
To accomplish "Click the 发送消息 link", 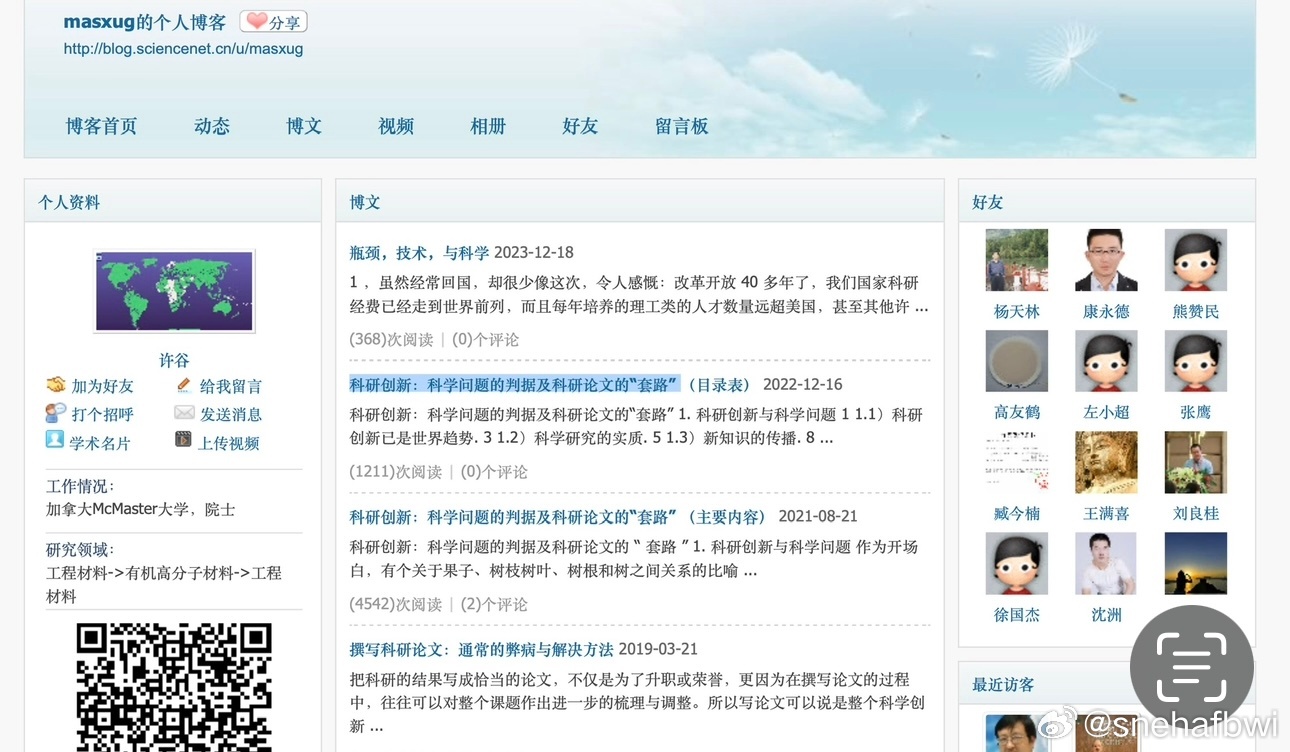I will click(231, 414).
